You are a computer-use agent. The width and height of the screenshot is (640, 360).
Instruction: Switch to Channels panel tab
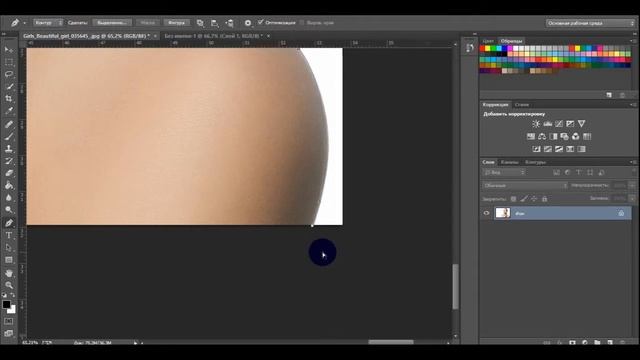(x=509, y=162)
